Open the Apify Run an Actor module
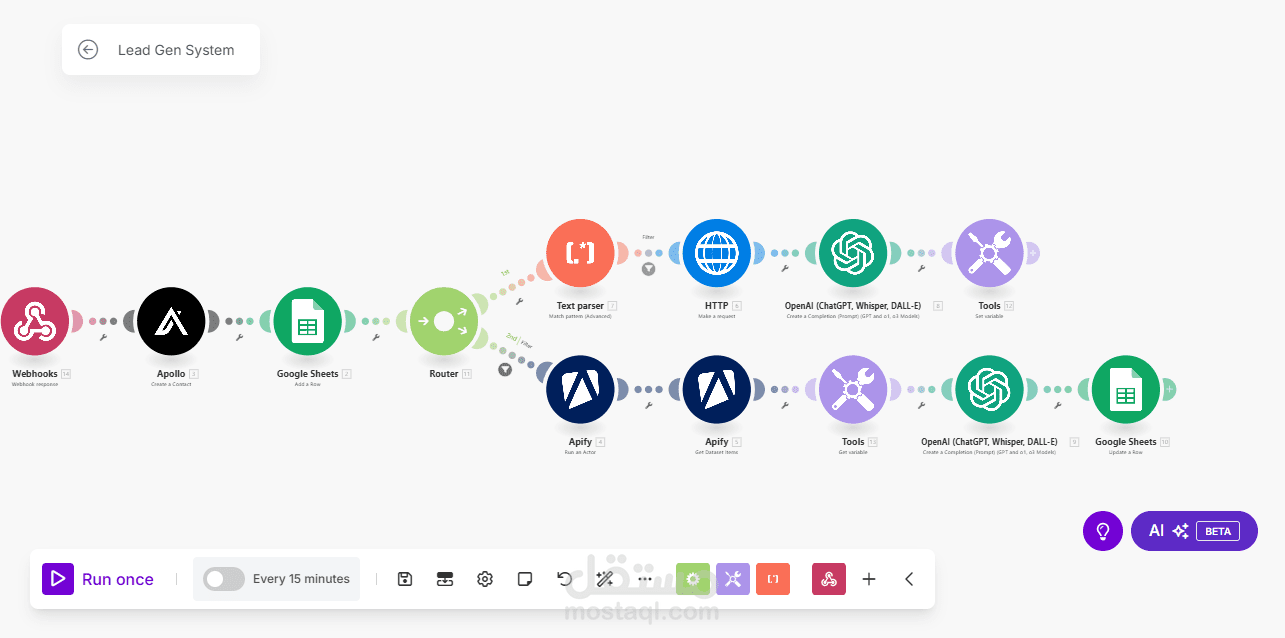The height and width of the screenshot is (638, 1285). click(580, 389)
